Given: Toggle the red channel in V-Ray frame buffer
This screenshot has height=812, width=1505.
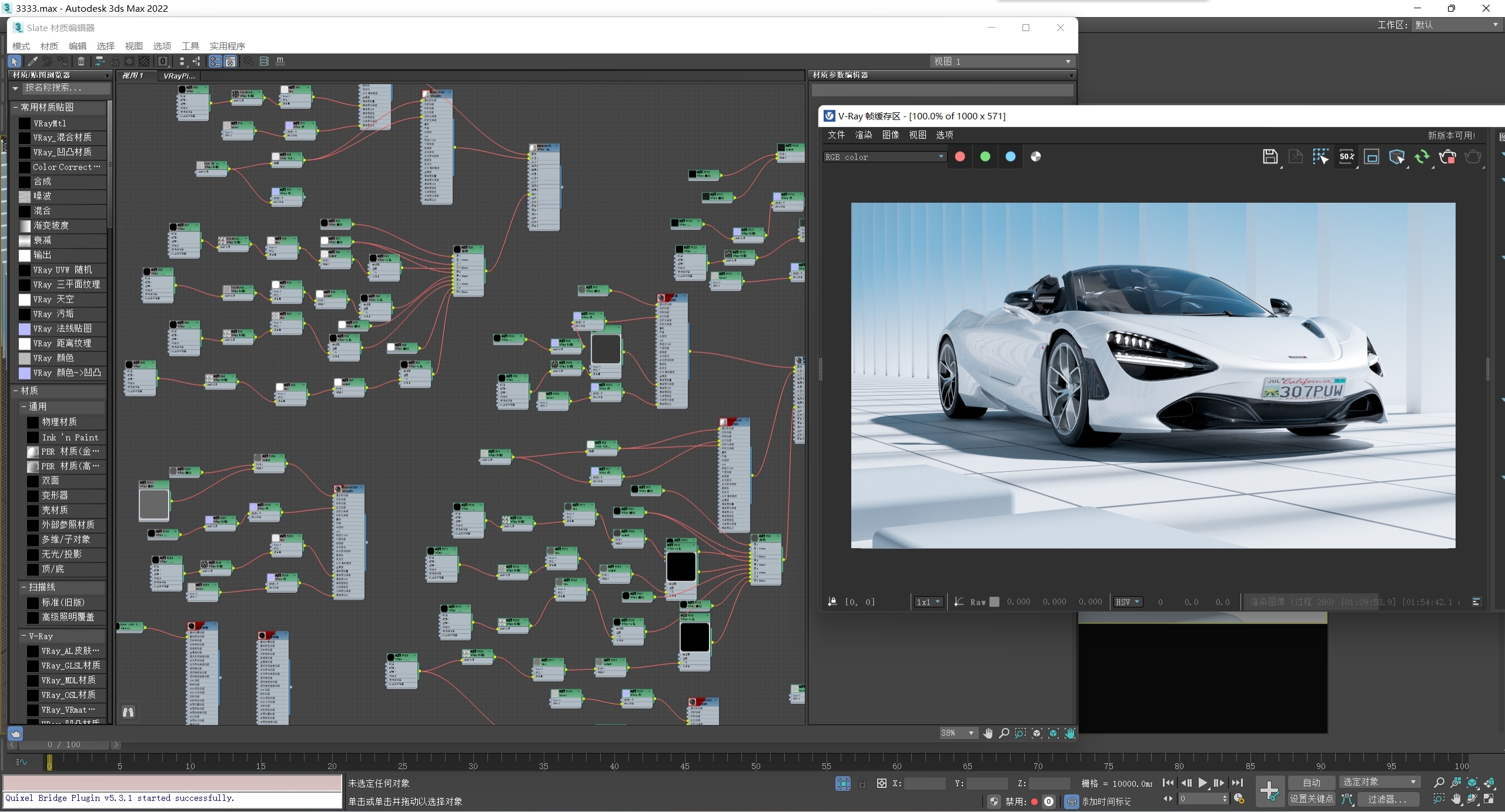Looking at the screenshot, I should 961,156.
